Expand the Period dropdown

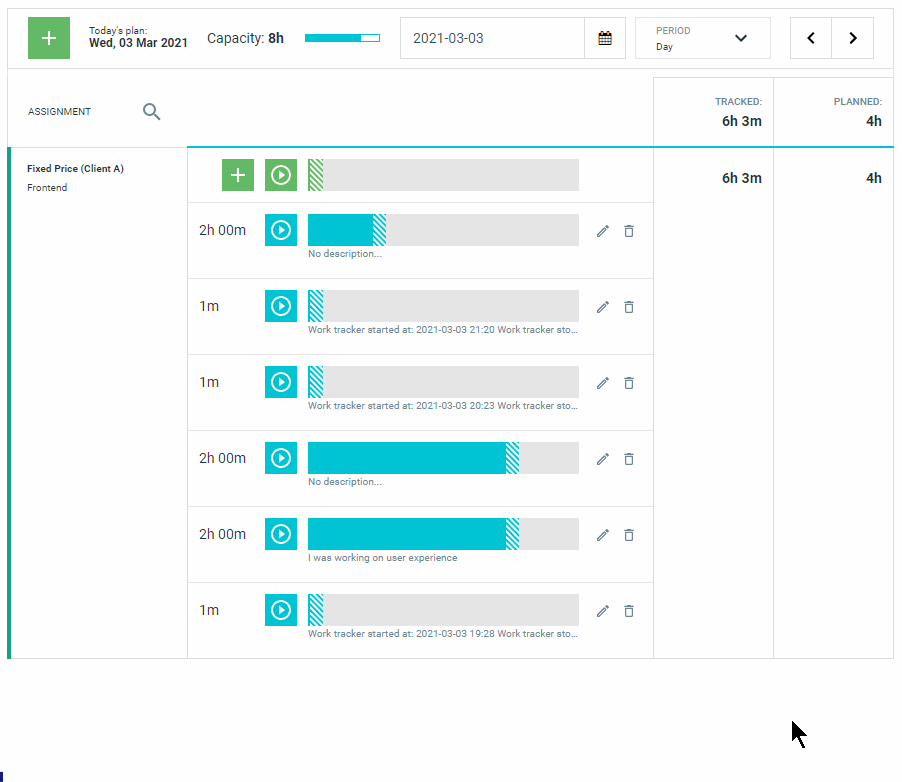pyautogui.click(x=702, y=38)
